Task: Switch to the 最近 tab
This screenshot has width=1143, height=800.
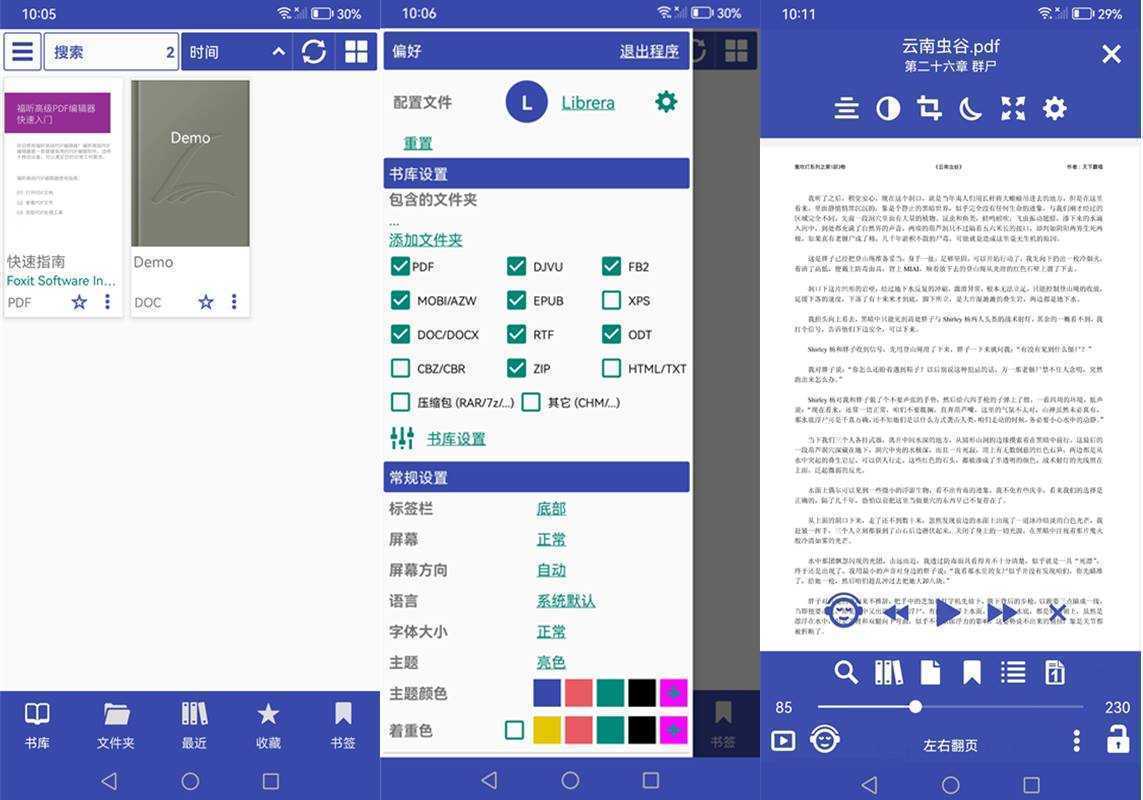Action: [192, 721]
